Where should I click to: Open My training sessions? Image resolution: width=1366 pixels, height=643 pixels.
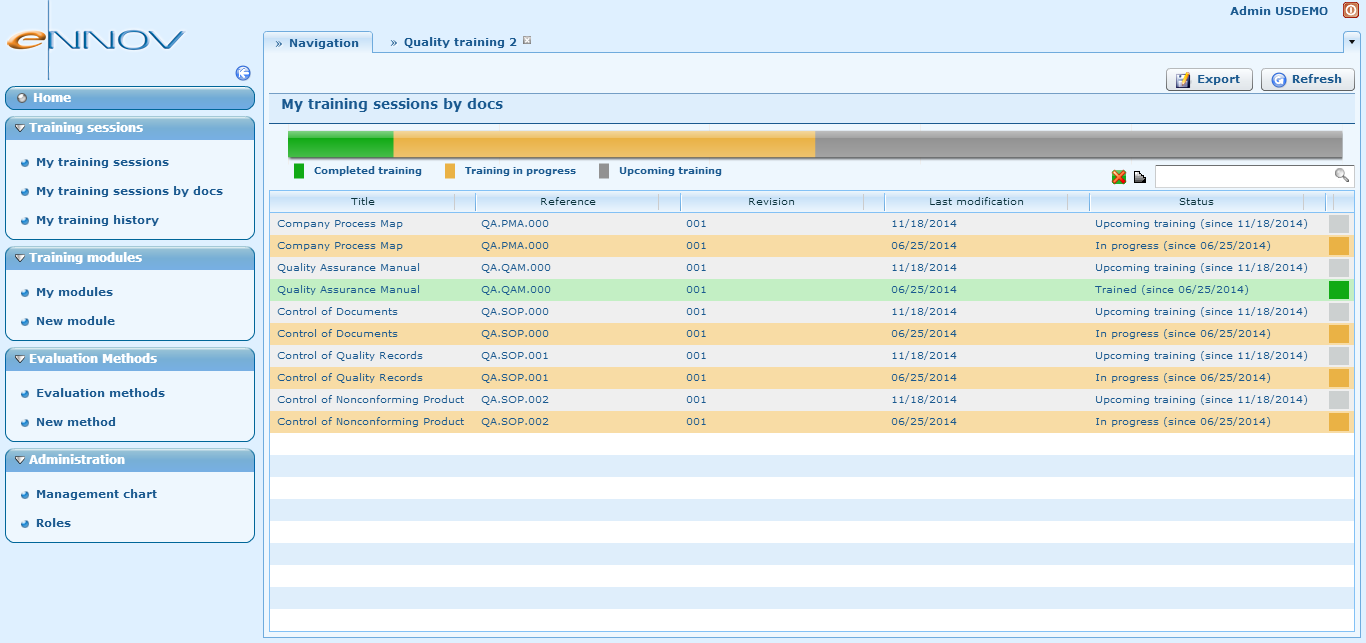tap(102, 162)
